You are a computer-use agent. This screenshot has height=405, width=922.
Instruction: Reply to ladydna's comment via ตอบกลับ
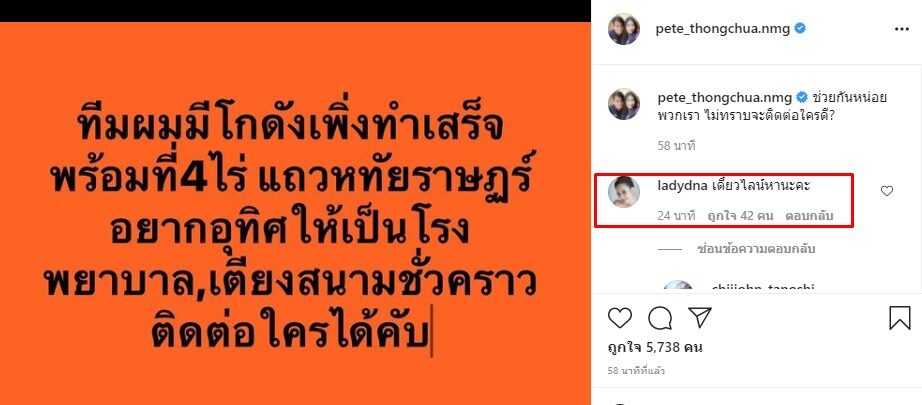tap(810, 216)
